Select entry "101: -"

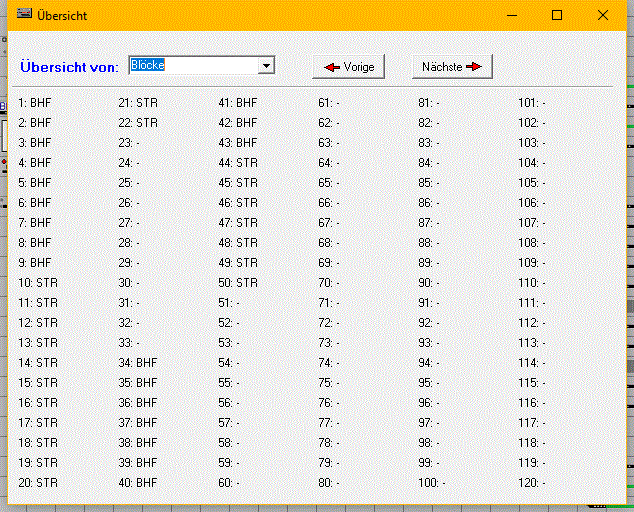[x=532, y=103]
